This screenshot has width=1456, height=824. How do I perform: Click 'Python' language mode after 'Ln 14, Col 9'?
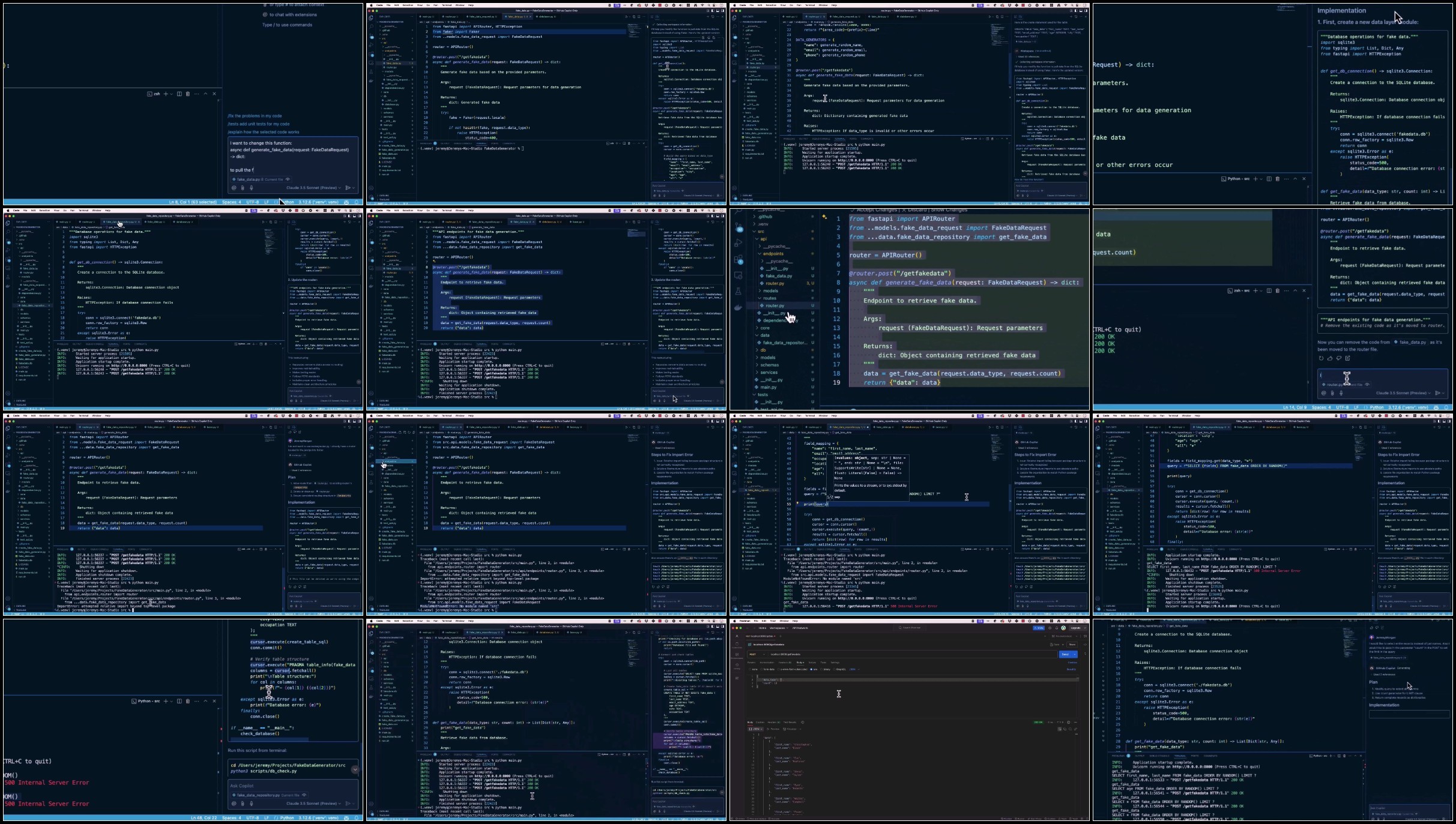1377,407
